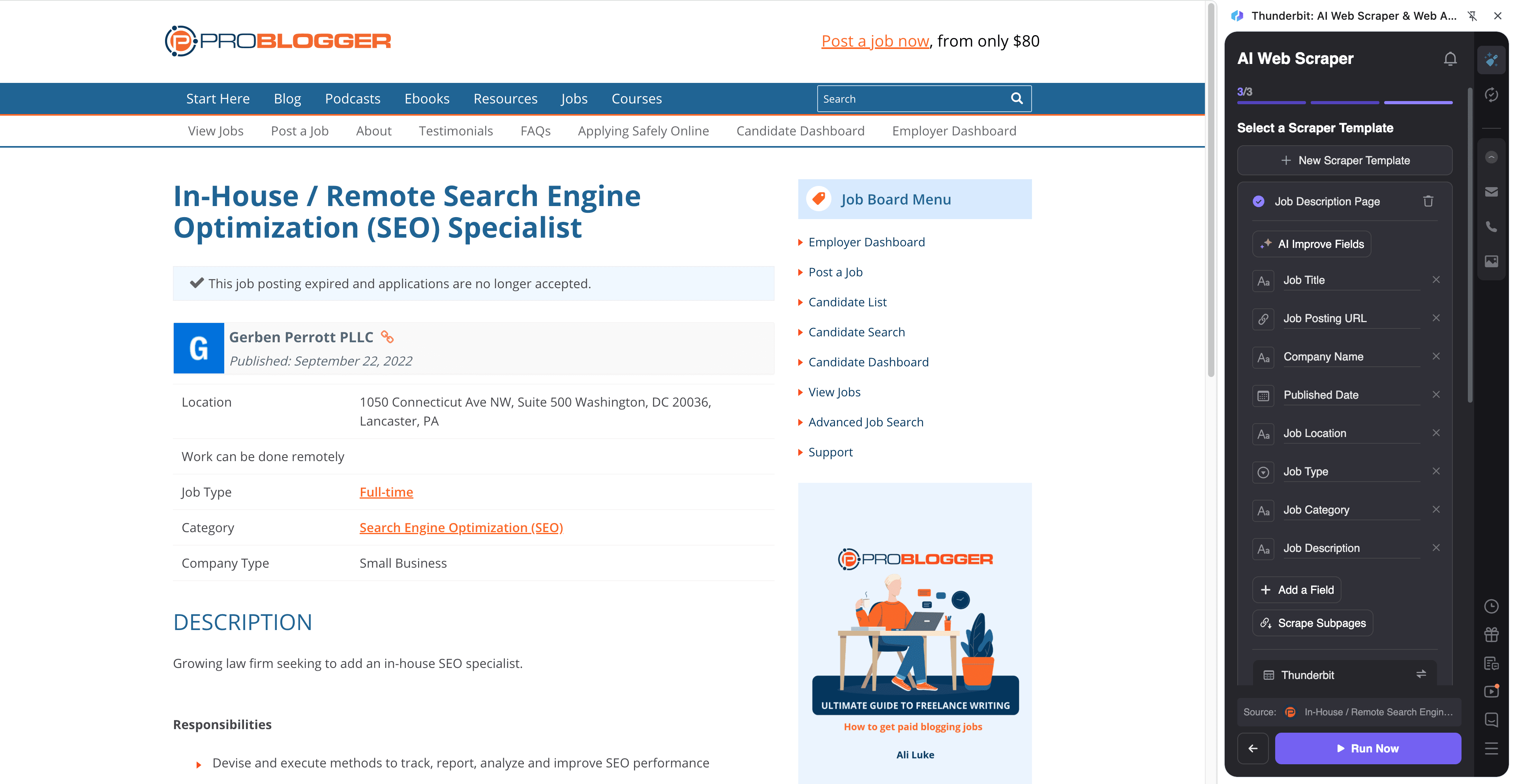Select the AI Web Scraper wand icon
Viewport: 1516px width, 784px height.
pyautogui.click(x=1492, y=59)
